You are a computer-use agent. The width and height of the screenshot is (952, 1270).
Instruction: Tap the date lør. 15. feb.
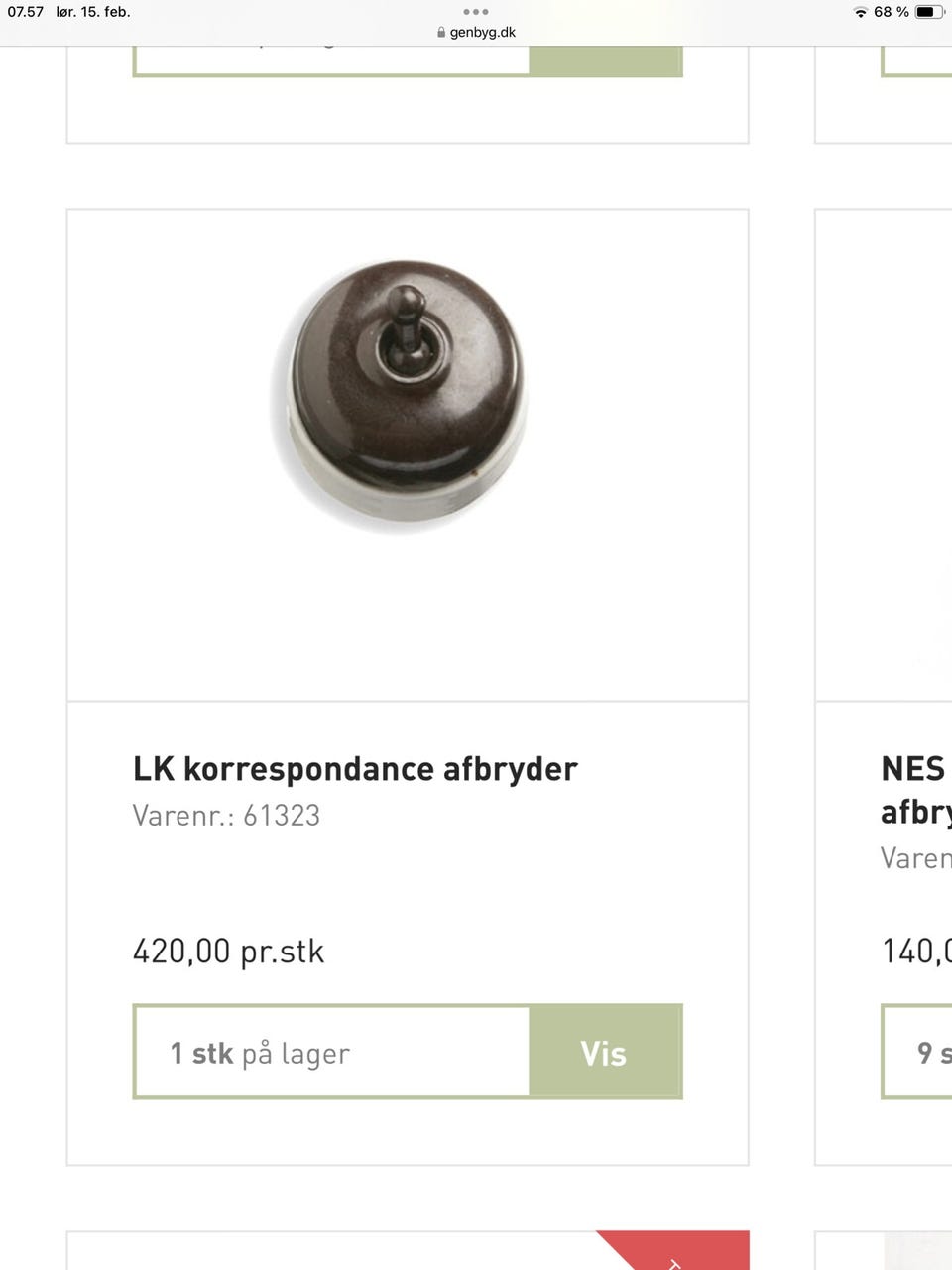point(93,12)
